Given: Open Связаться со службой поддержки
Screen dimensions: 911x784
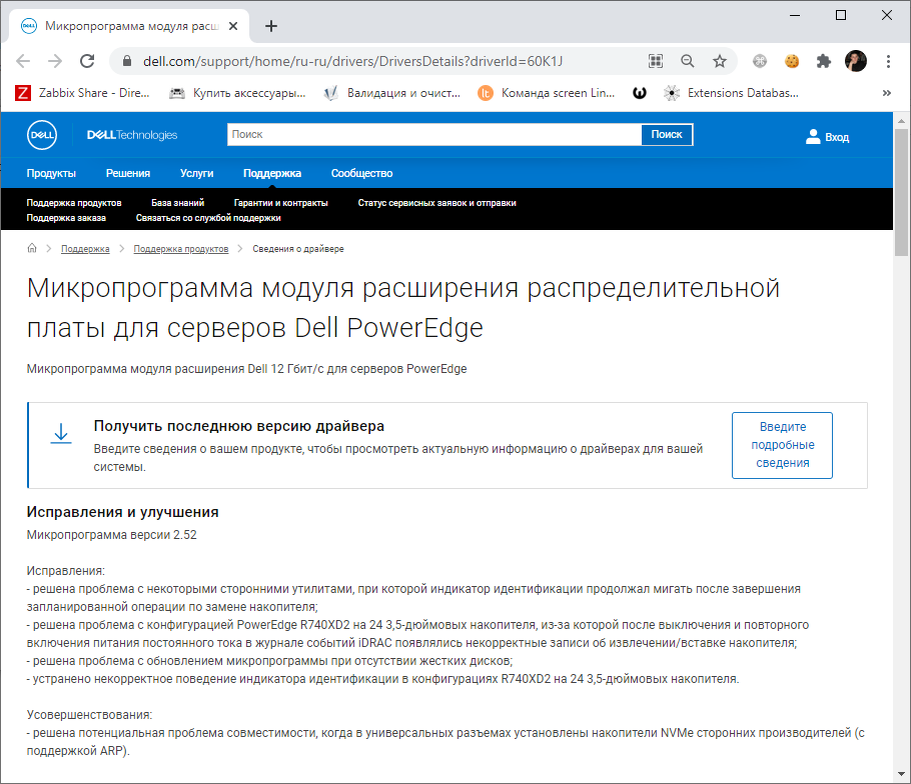Looking at the screenshot, I should pos(208,218).
